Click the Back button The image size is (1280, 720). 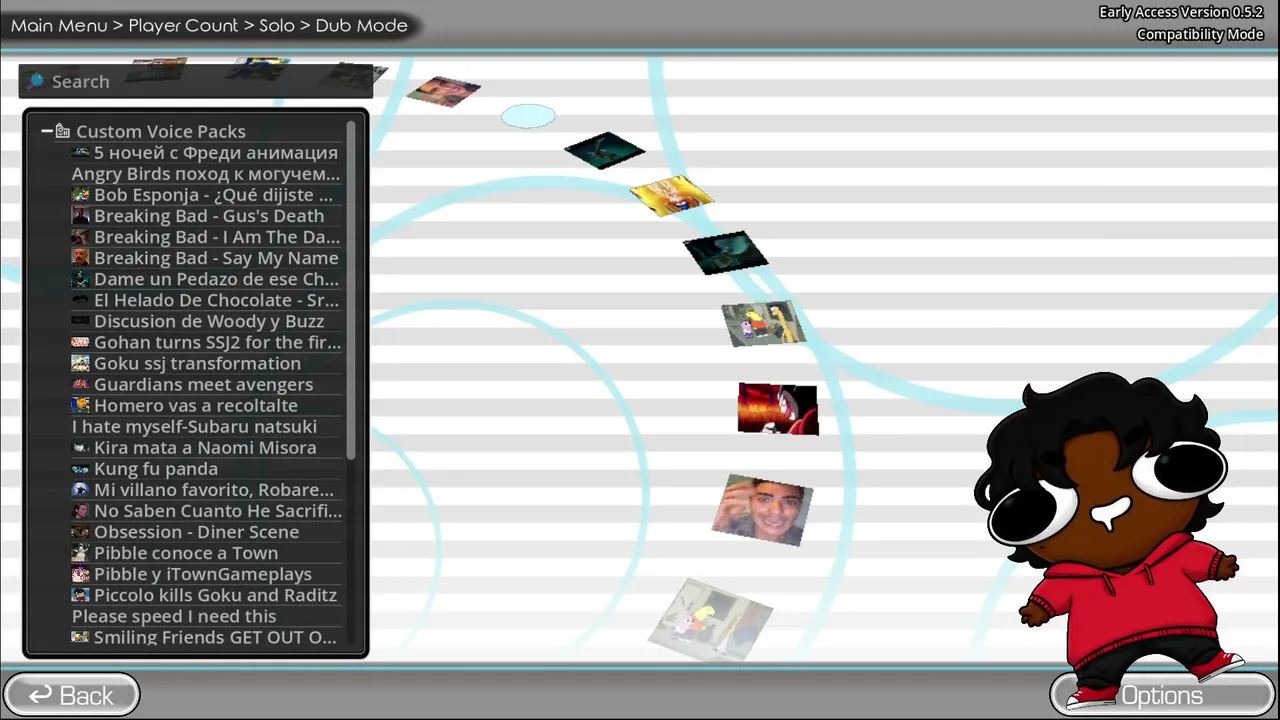(71, 695)
